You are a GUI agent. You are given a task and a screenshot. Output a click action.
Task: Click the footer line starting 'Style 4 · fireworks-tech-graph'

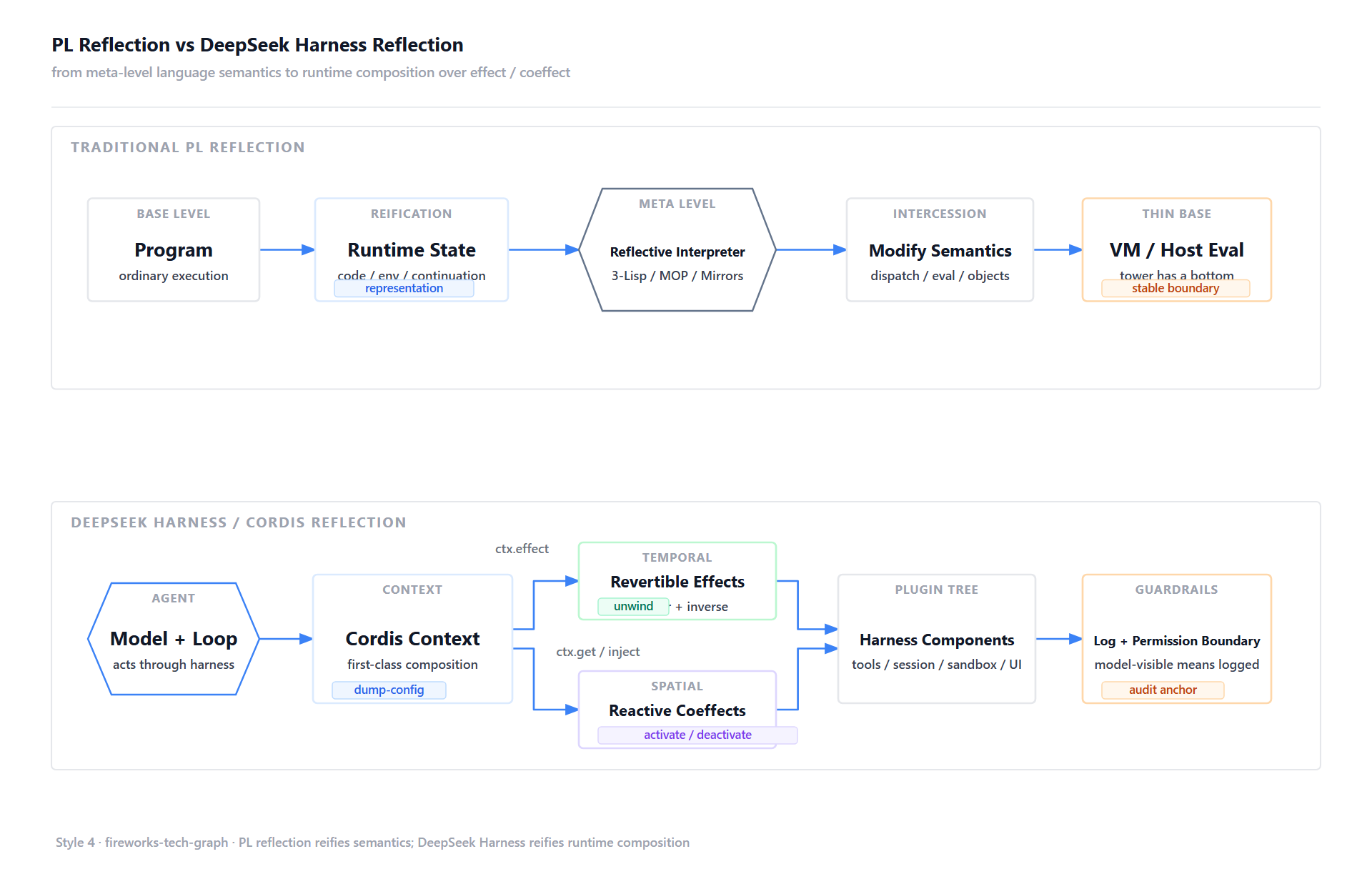(x=372, y=843)
